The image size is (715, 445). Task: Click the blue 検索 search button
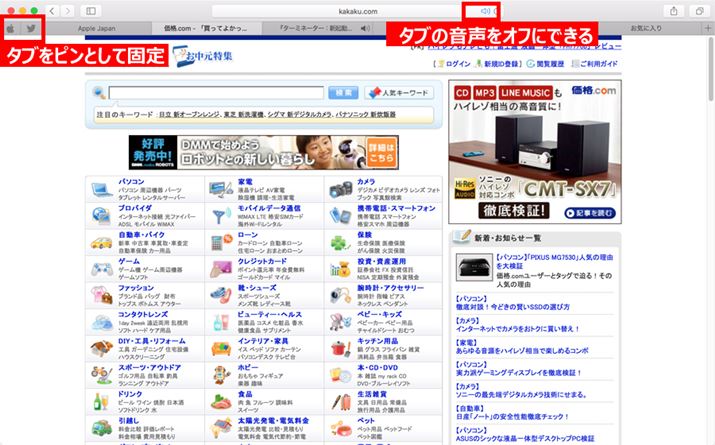coord(343,93)
